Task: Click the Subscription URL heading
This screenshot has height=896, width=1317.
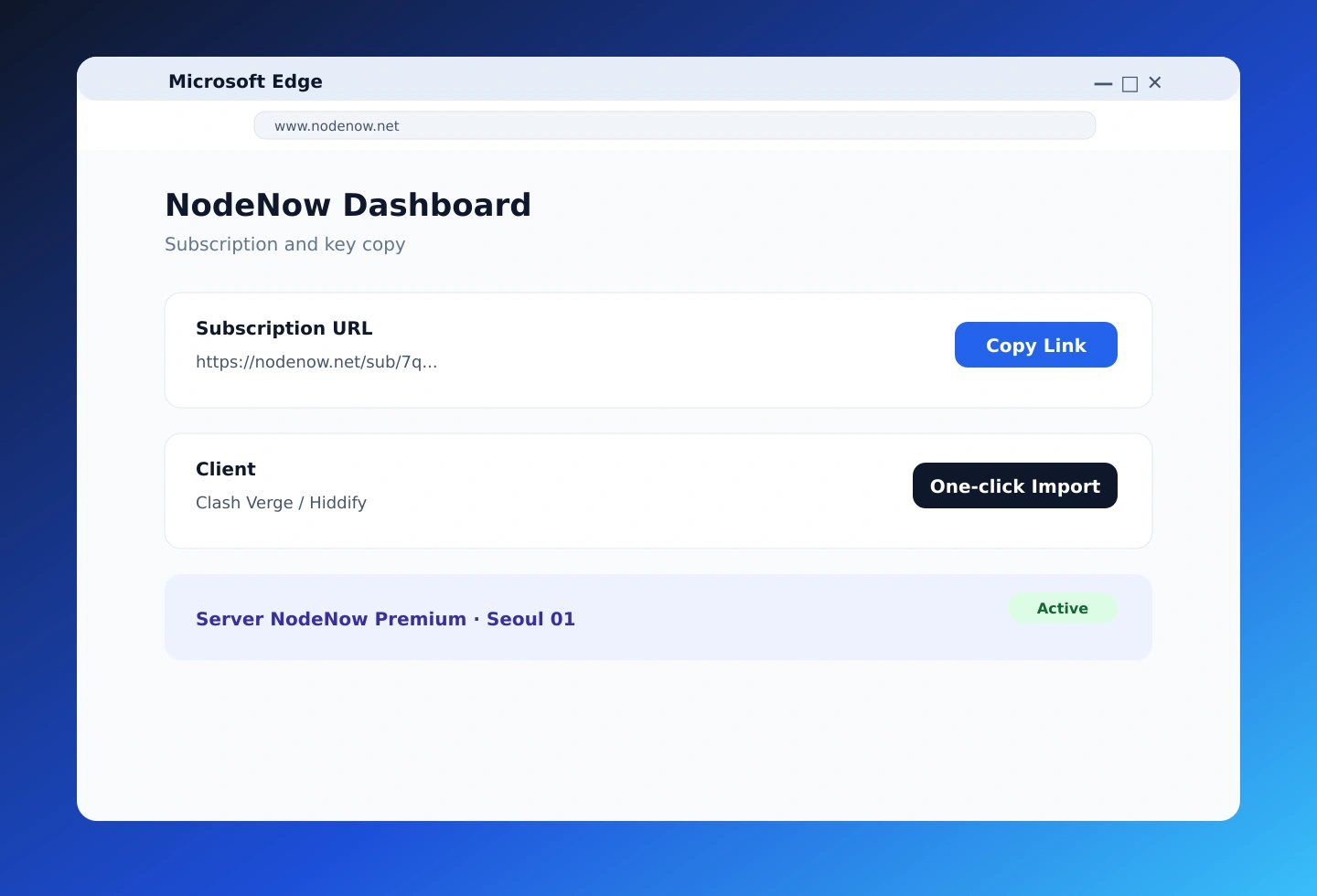Action: (x=284, y=328)
